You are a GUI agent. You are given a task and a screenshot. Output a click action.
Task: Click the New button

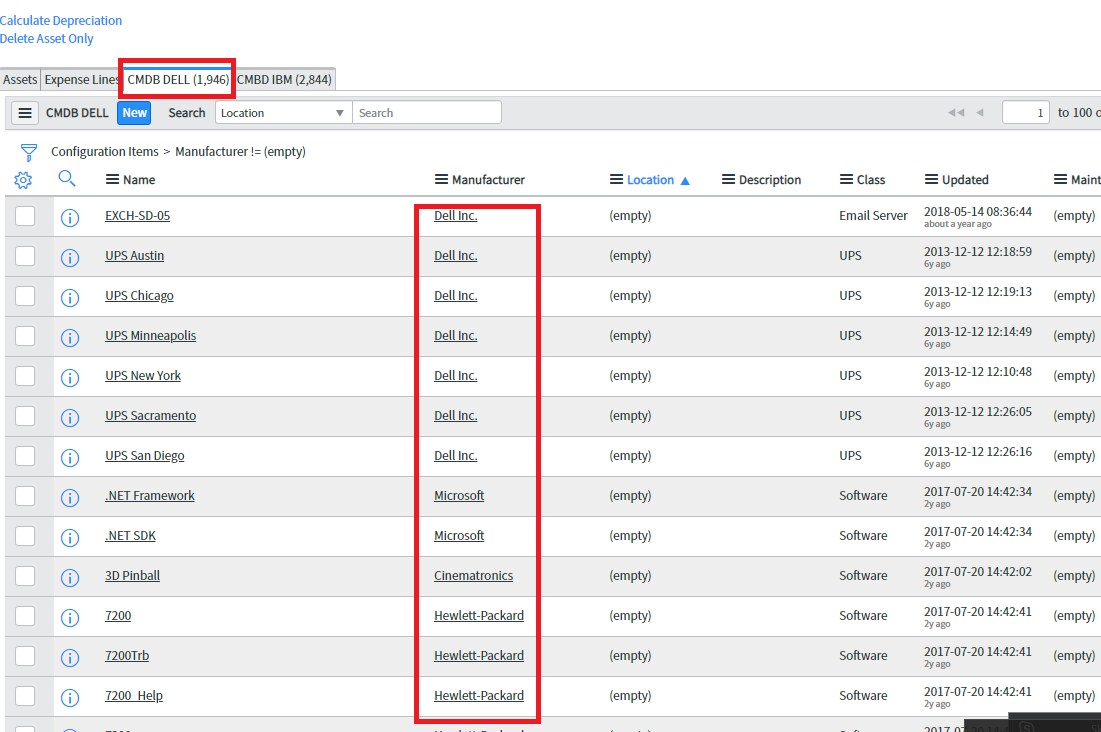134,112
